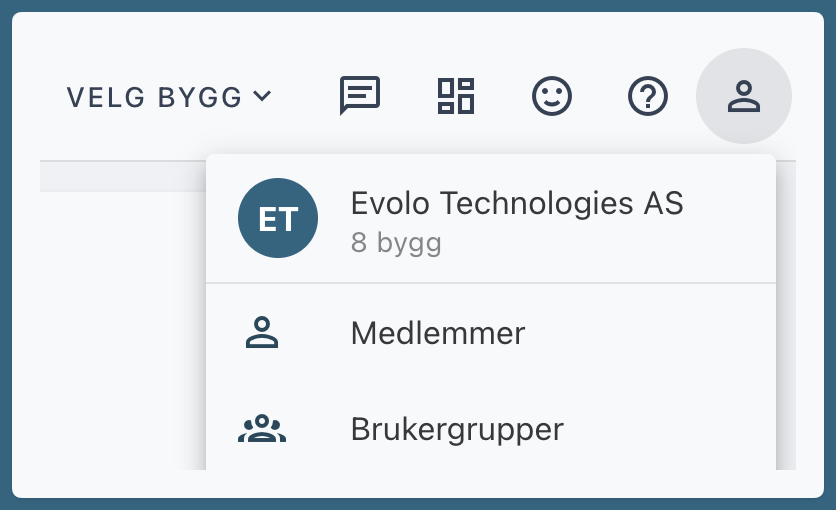
Task: Click the ET avatar circle
Action: [x=278, y=218]
